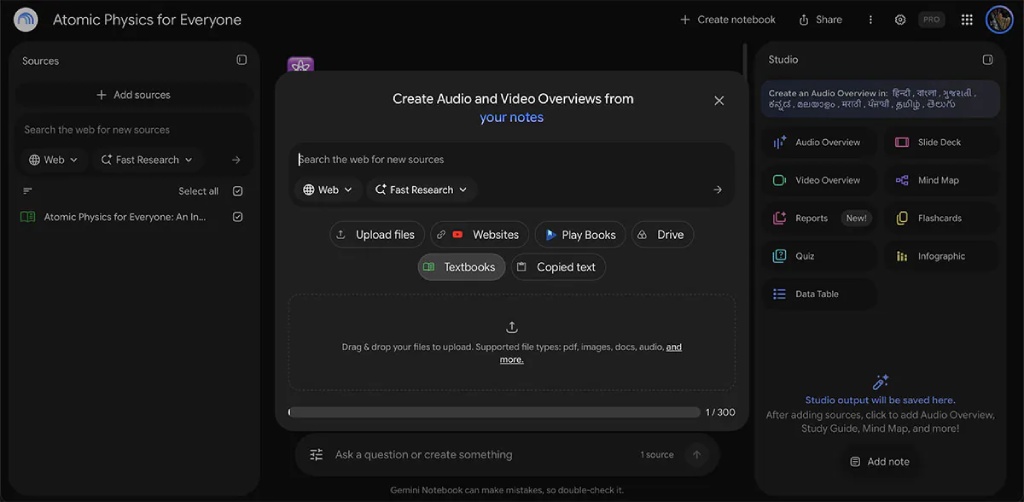Click the New! badge beside Reports
Viewport: 1024px width, 502px height.
(856, 218)
